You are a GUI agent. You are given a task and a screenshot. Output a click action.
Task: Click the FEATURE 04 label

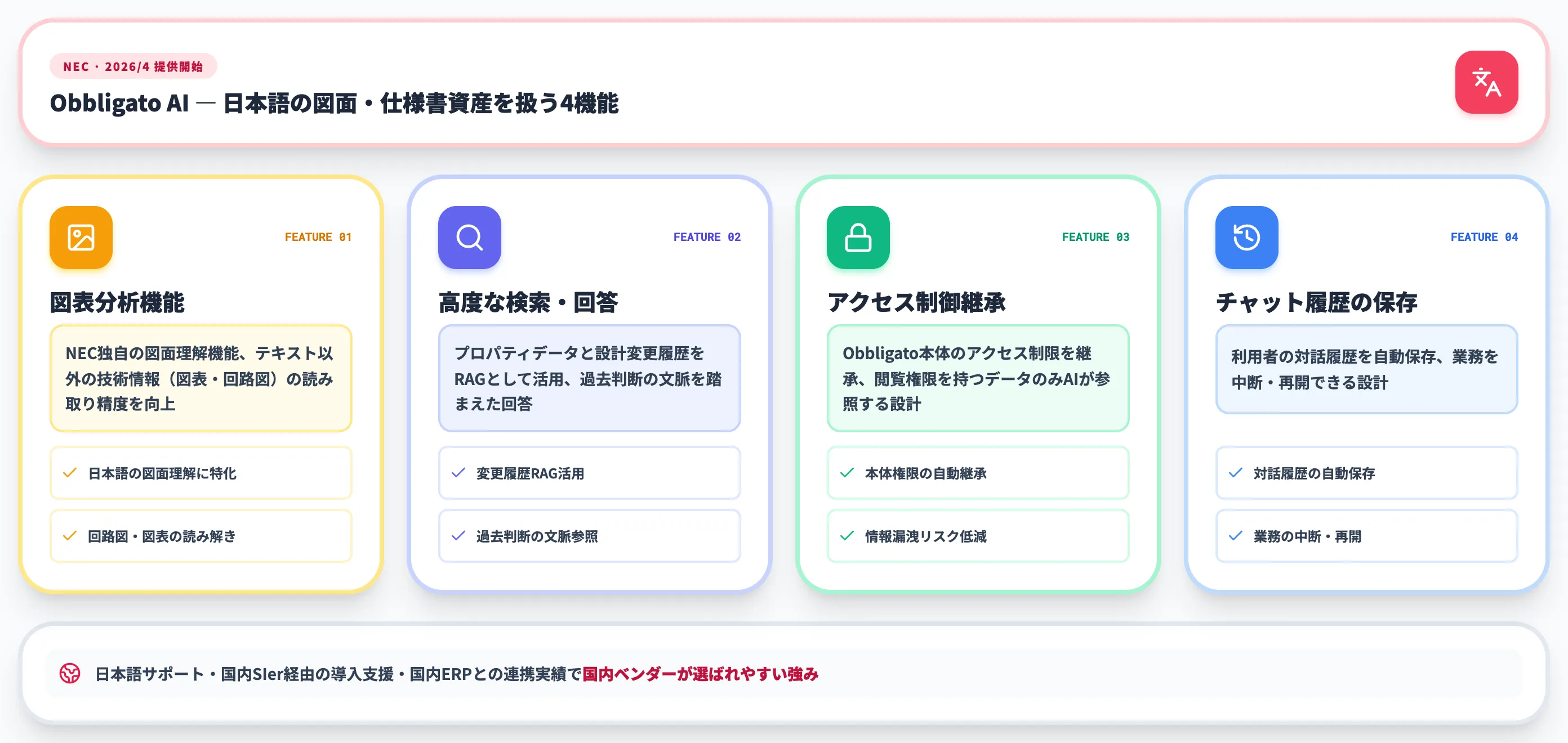tap(1484, 238)
